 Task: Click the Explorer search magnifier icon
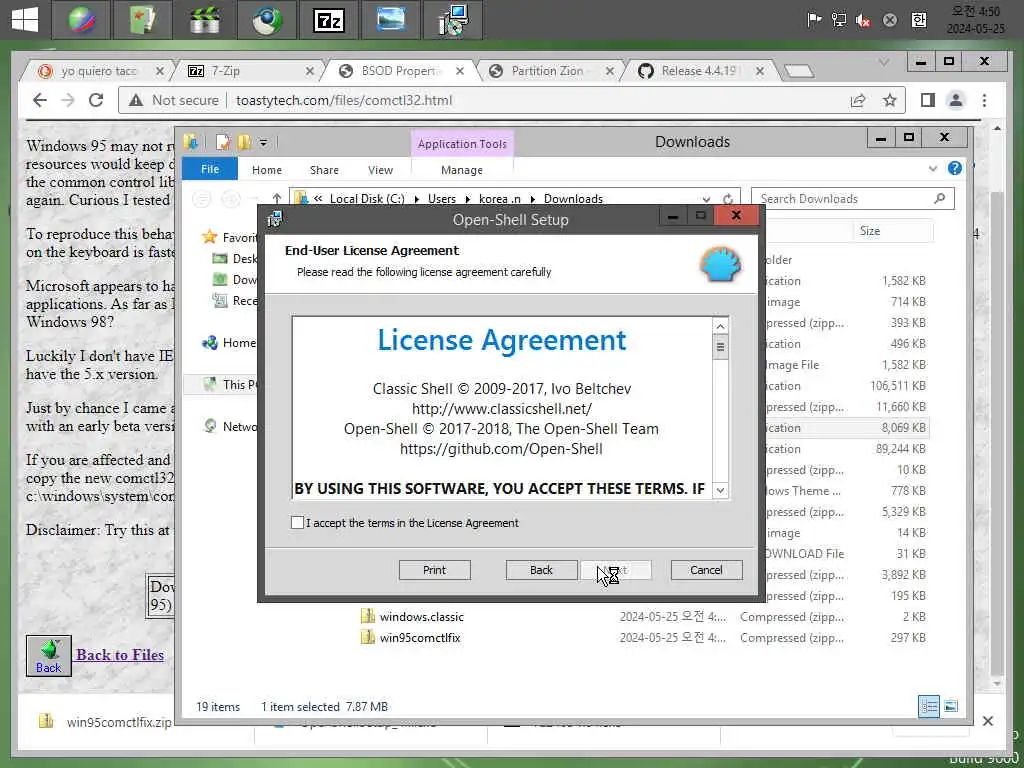(x=939, y=199)
